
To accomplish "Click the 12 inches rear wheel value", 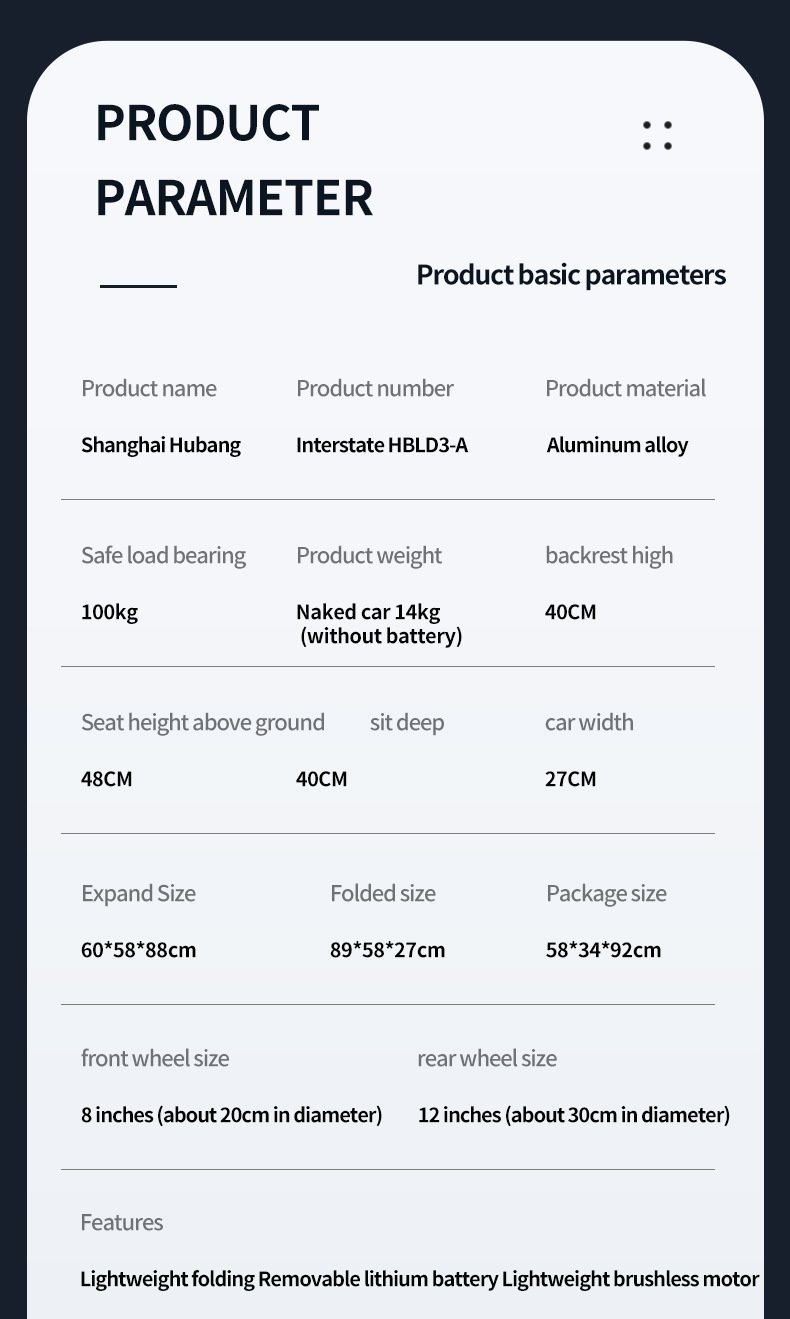I will 574,1115.
